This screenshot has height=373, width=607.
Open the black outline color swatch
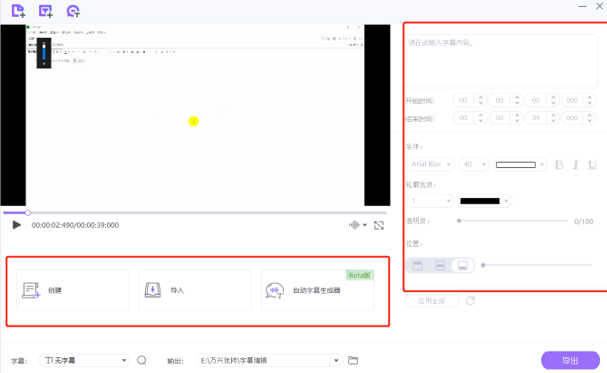point(484,201)
